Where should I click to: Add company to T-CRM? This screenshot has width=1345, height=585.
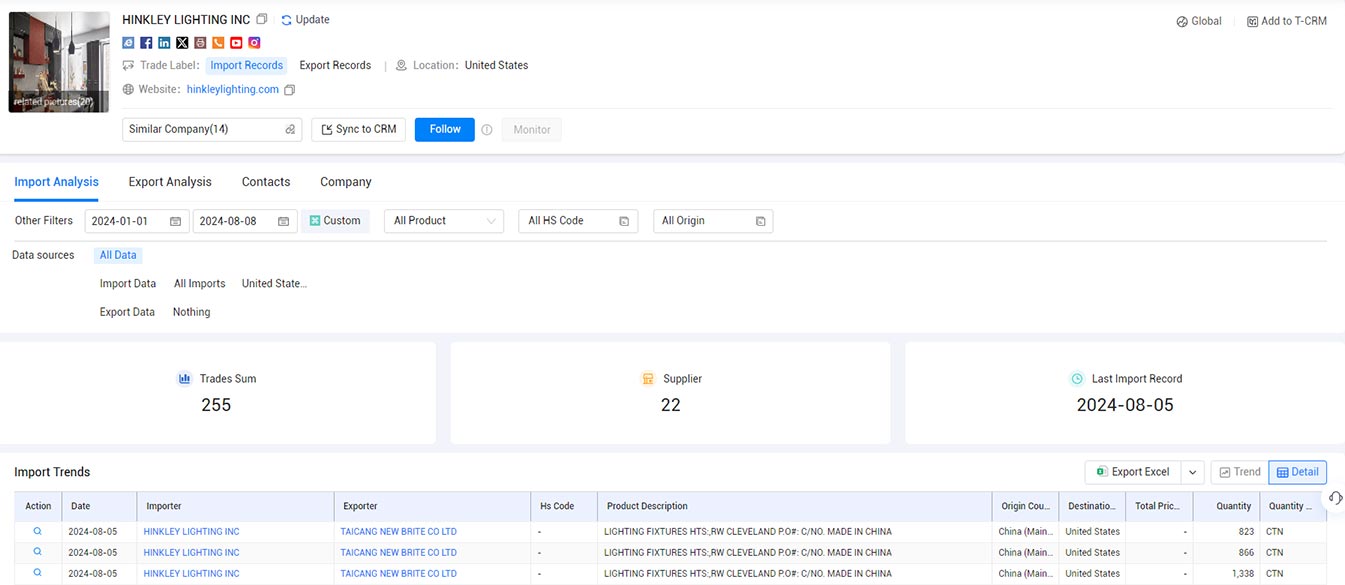[1287, 21]
